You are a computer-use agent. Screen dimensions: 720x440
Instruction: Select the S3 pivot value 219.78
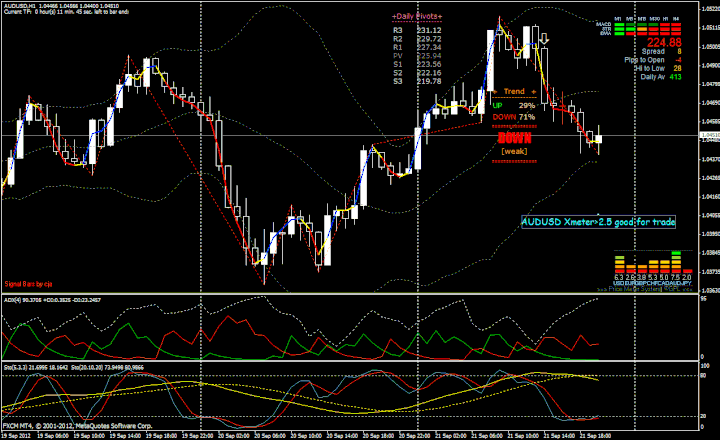coord(429,81)
